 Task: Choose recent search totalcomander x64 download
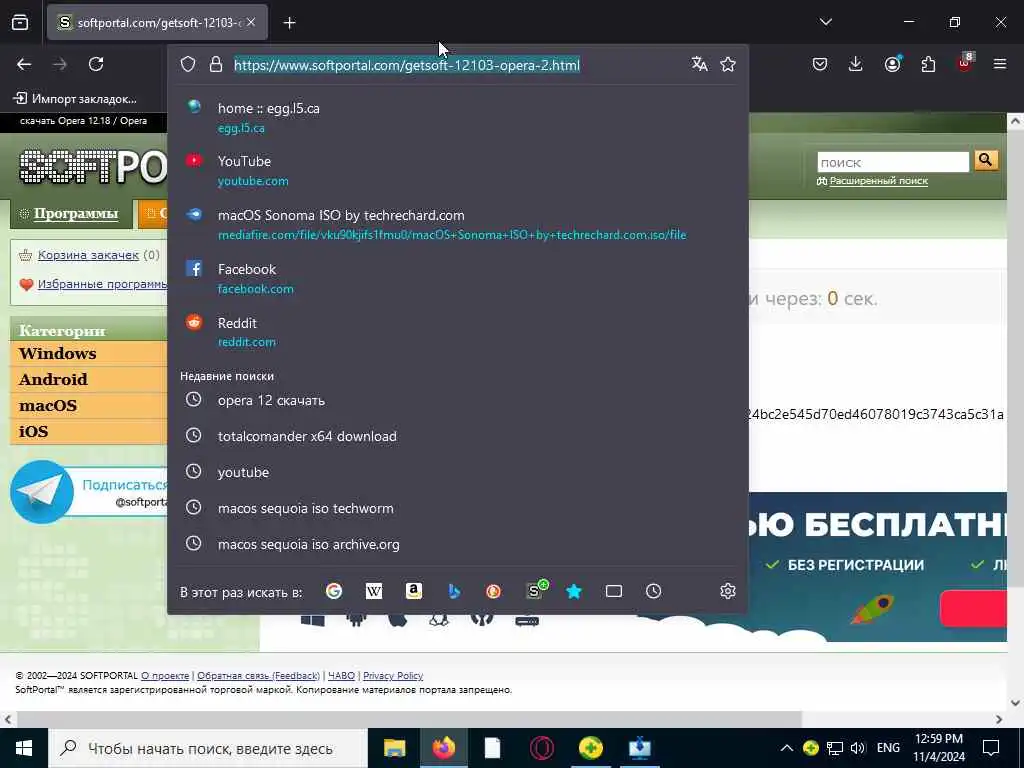[458, 436]
